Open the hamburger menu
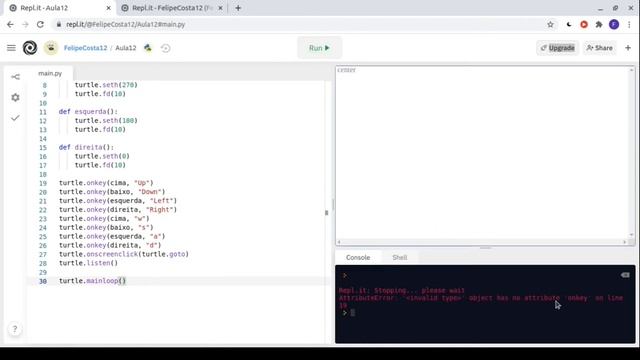640x360 pixels. pyautogui.click(x=11, y=48)
